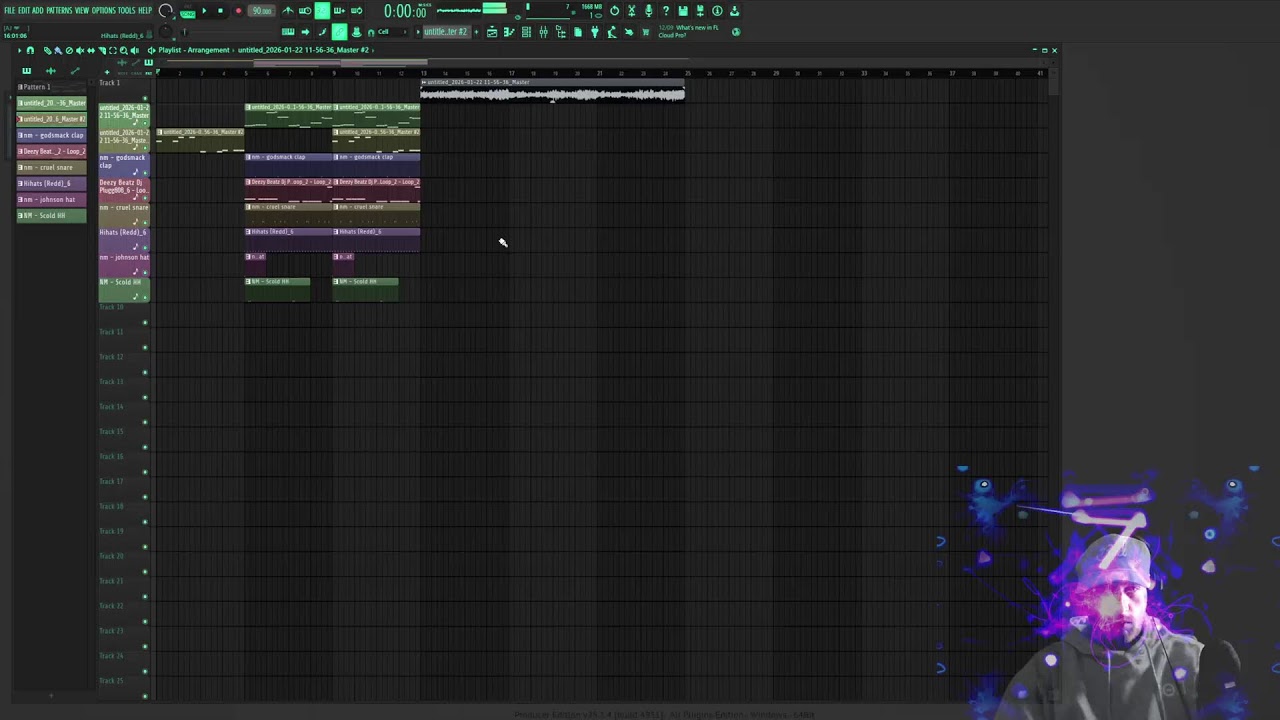Open the Playlist window from main toolbar
The height and width of the screenshot is (720, 1280).
tap(492, 32)
